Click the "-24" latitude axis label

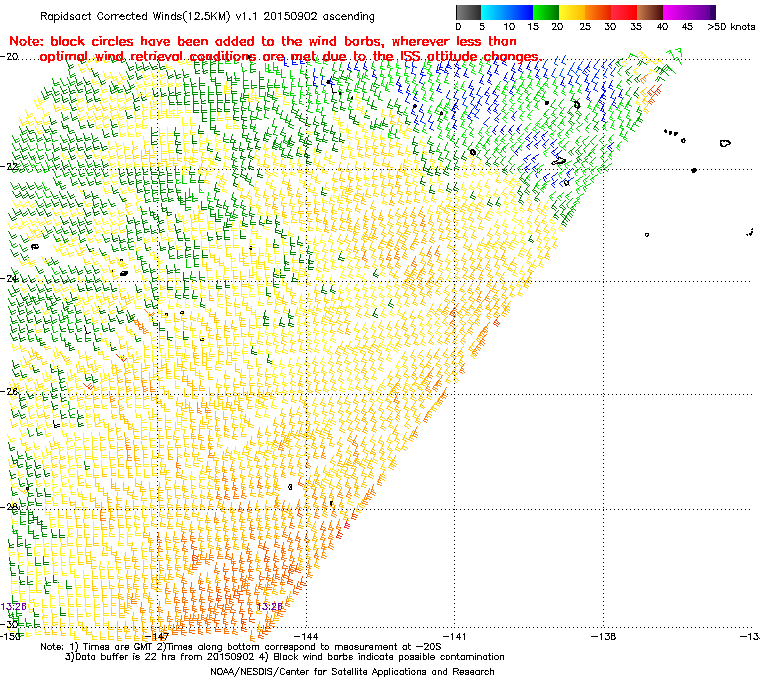(9, 279)
